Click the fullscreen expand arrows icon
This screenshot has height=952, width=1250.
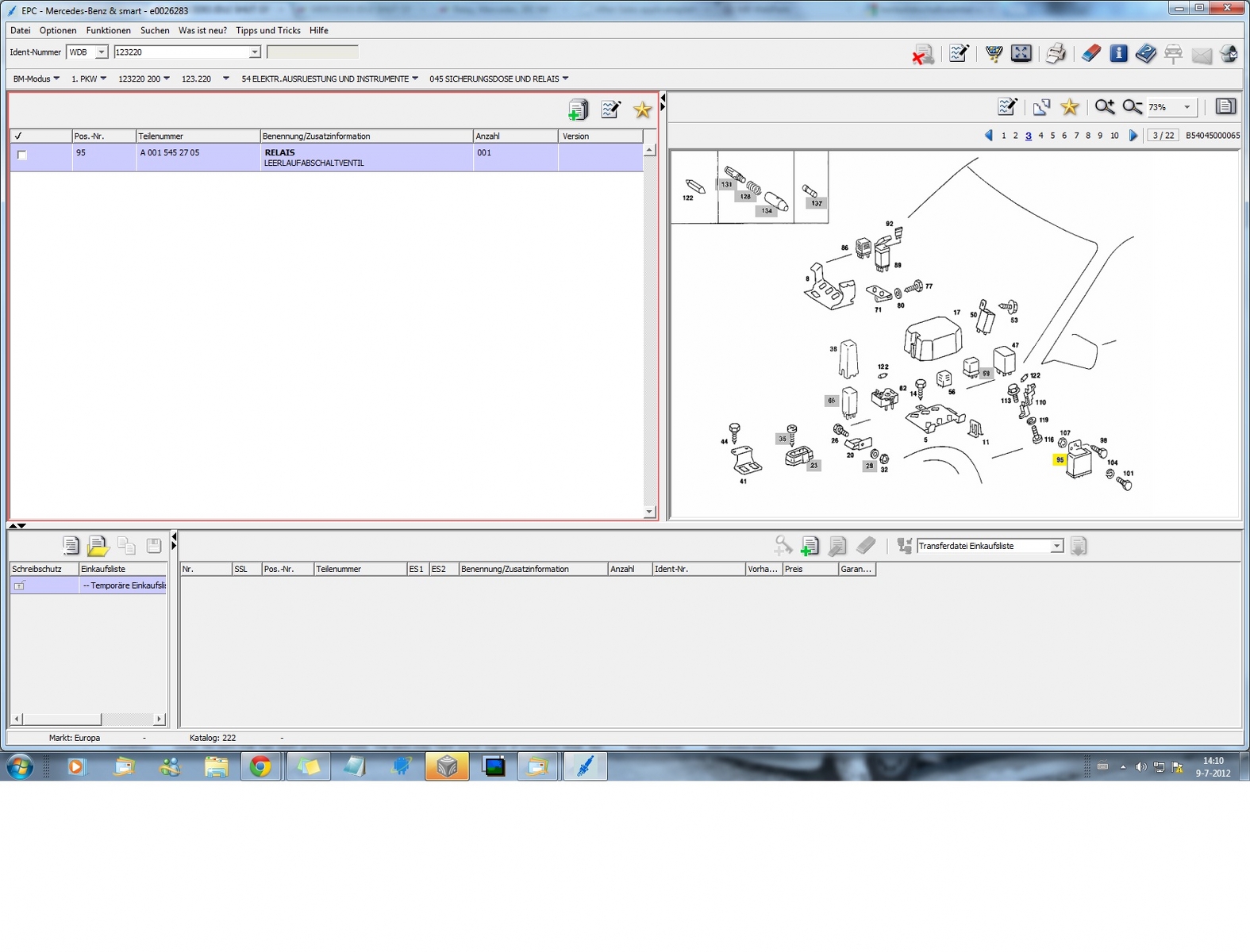[x=1021, y=53]
